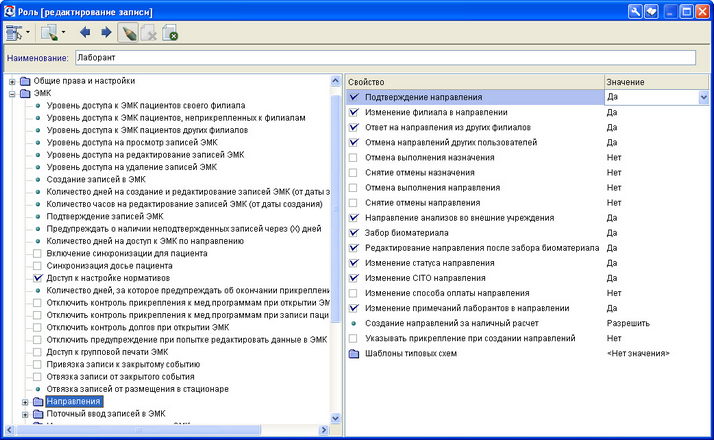
Task: Enable Отключить контроль долгов при открытии ЭМК
Action: (x=37, y=327)
